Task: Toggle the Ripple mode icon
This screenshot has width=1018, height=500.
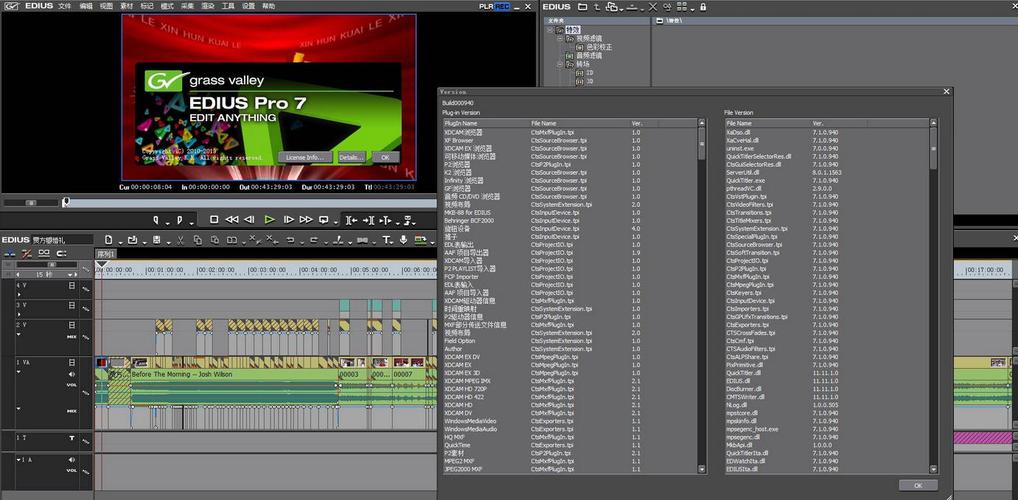Action: click(27, 253)
